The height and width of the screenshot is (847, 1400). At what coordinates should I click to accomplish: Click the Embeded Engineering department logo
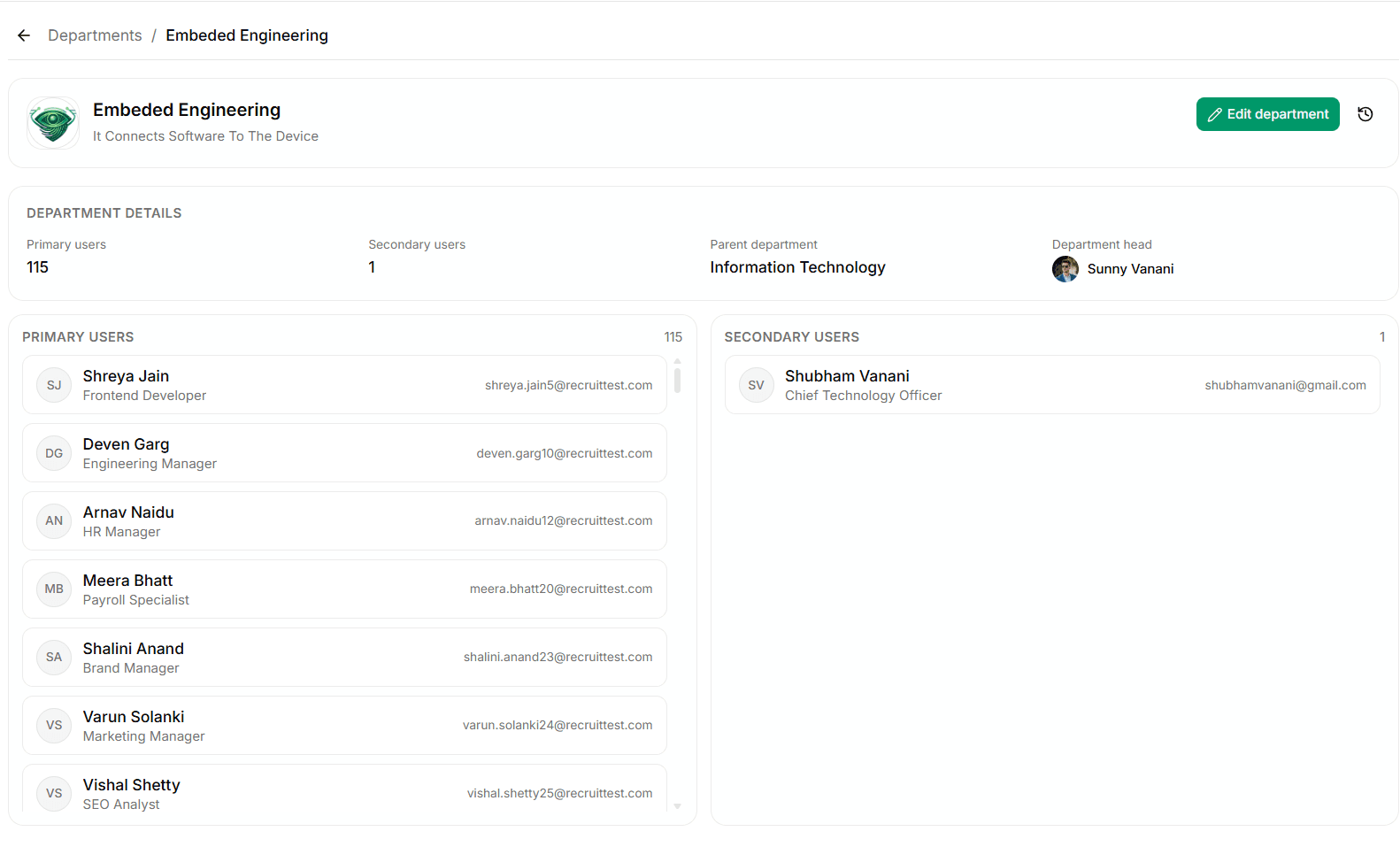[x=53, y=123]
